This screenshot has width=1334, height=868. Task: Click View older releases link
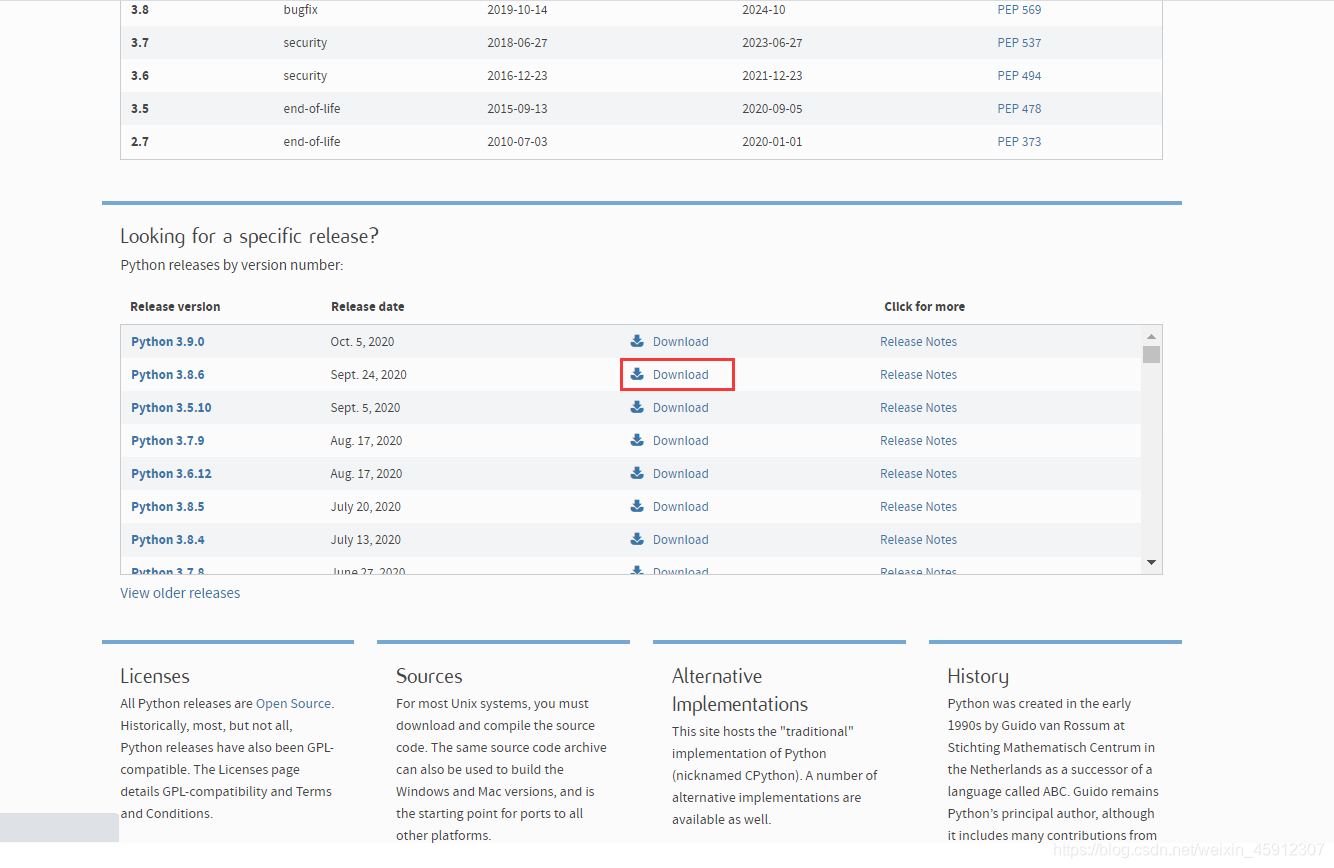pos(180,593)
